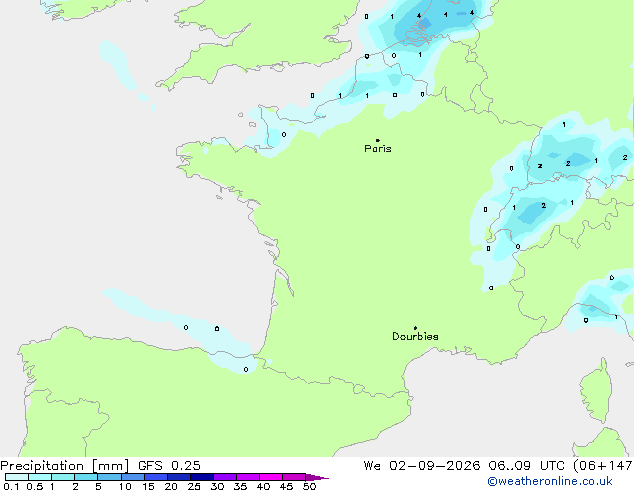
Task: Open the weatheronline.co.uk link
Action: click(550, 481)
